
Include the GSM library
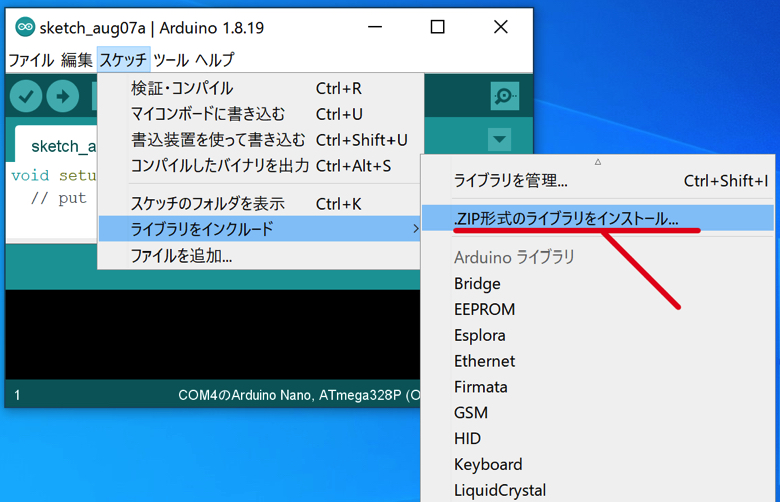click(598, 413)
